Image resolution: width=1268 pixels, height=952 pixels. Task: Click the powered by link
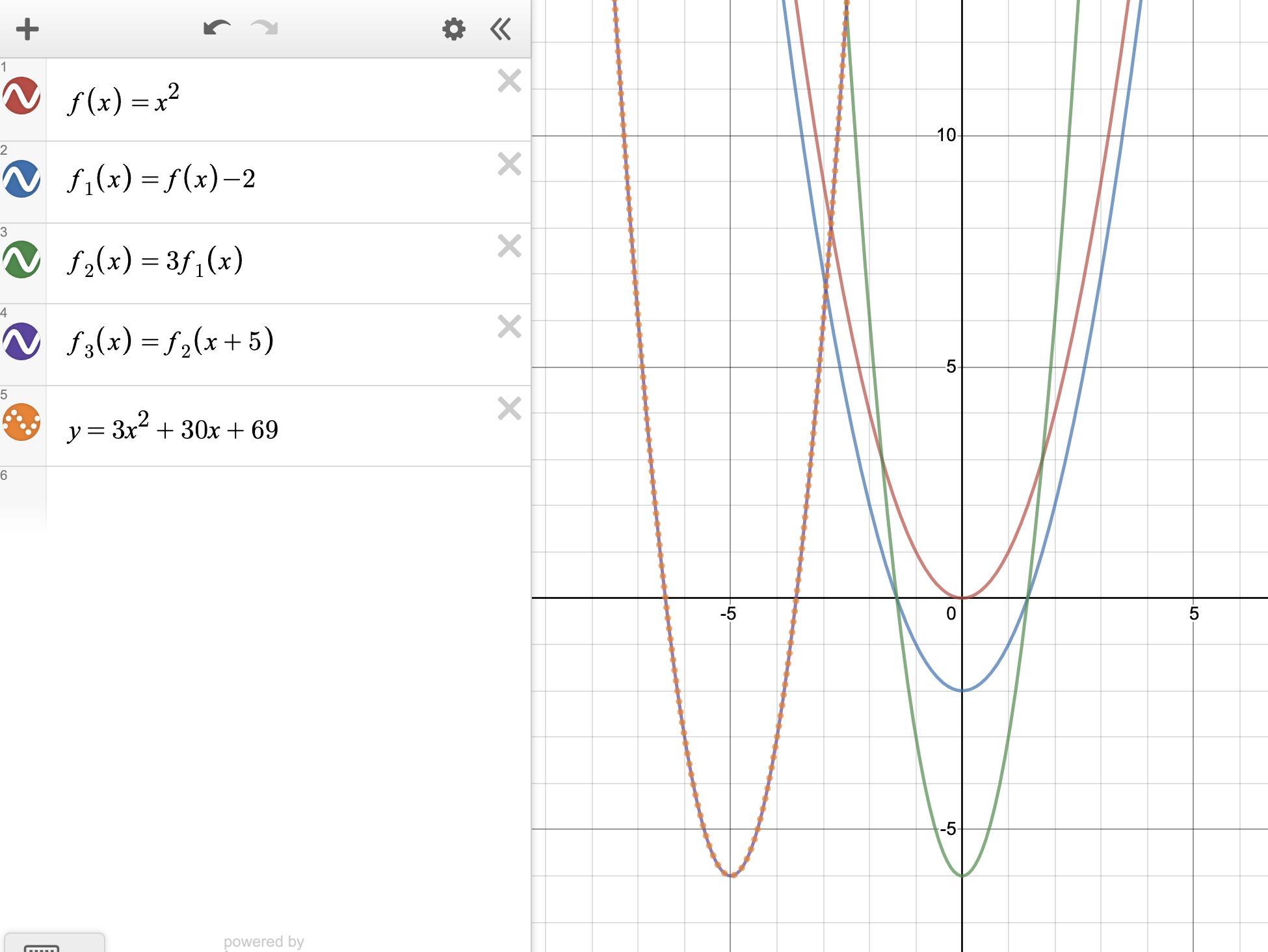[x=263, y=942]
